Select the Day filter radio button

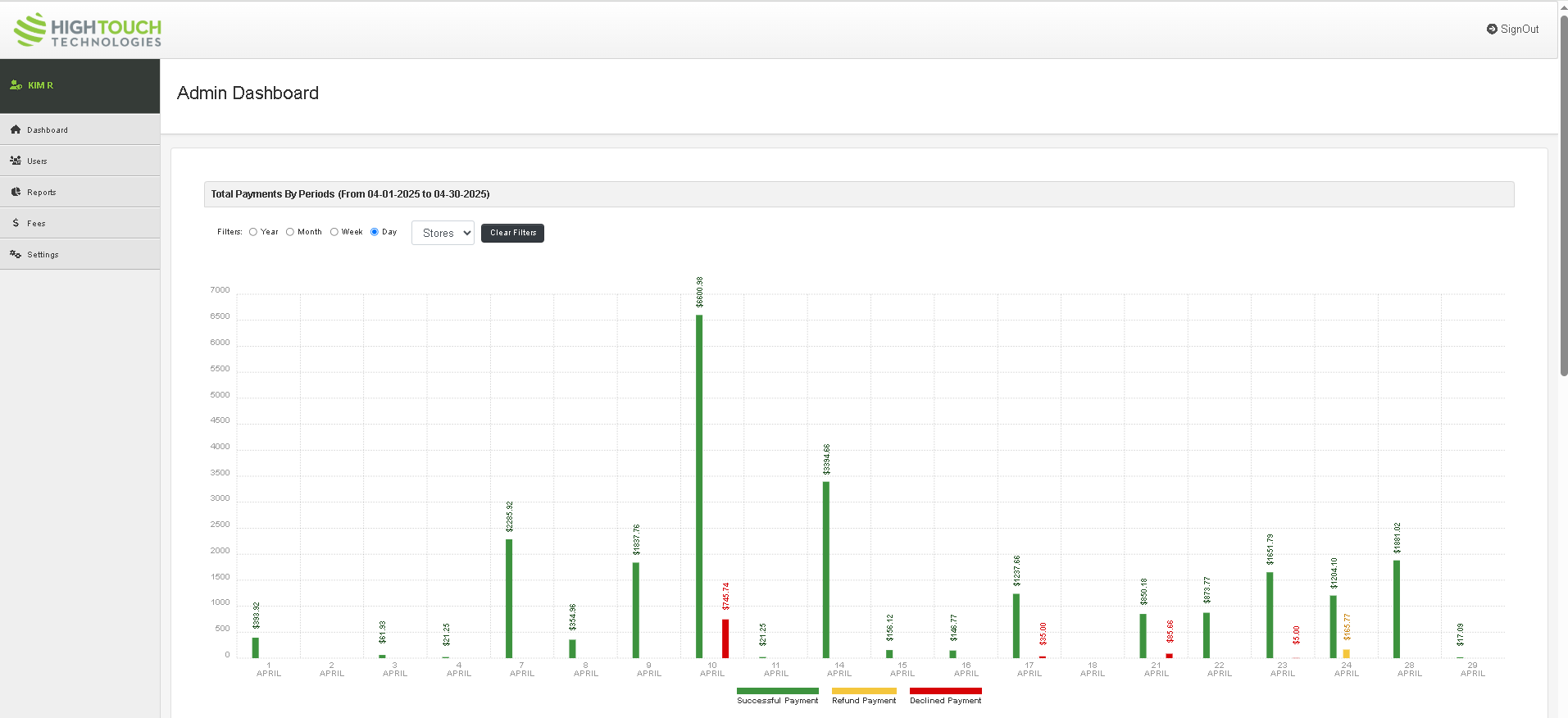(x=375, y=232)
